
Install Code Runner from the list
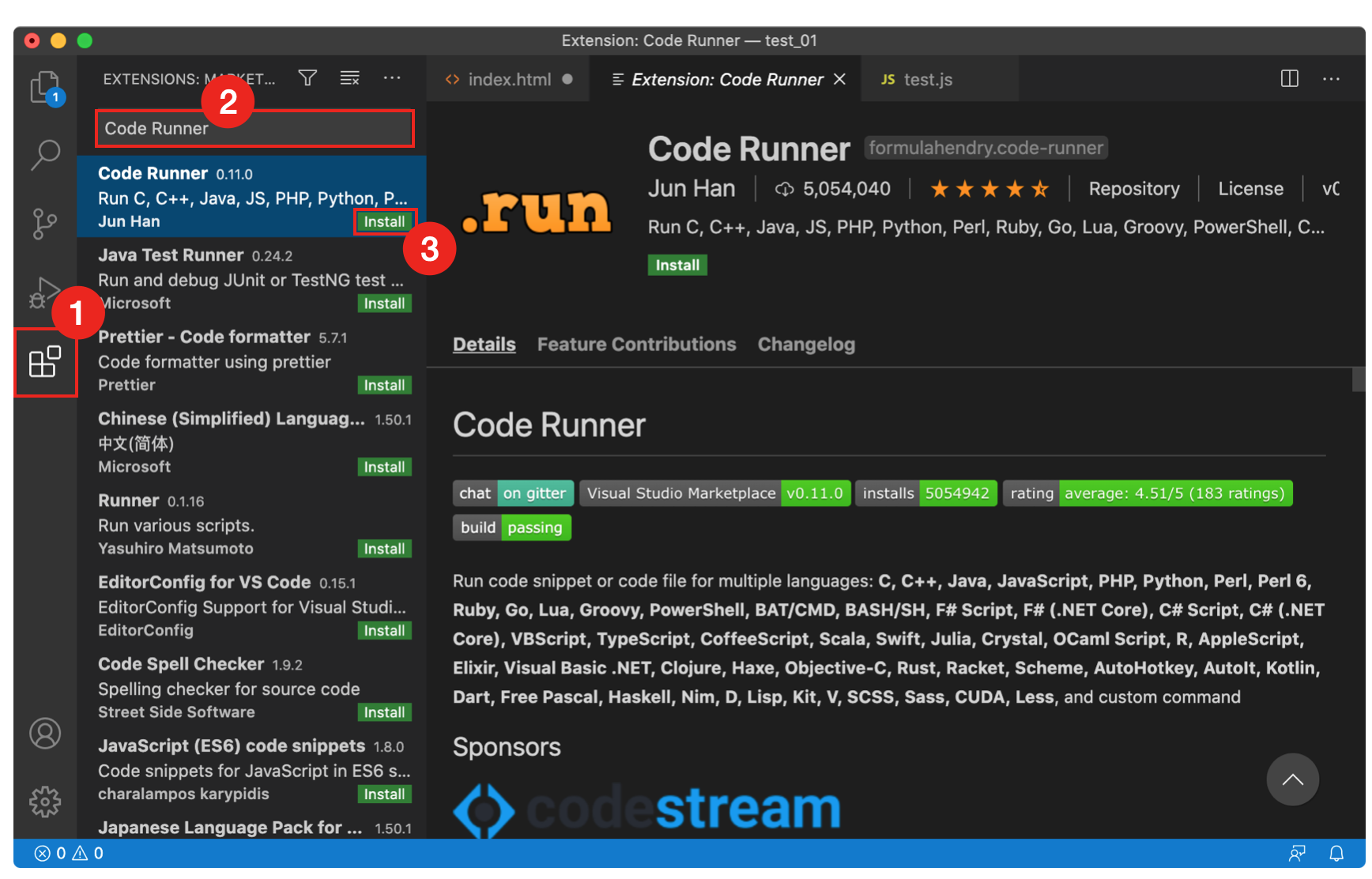click(x=384, y=222)
